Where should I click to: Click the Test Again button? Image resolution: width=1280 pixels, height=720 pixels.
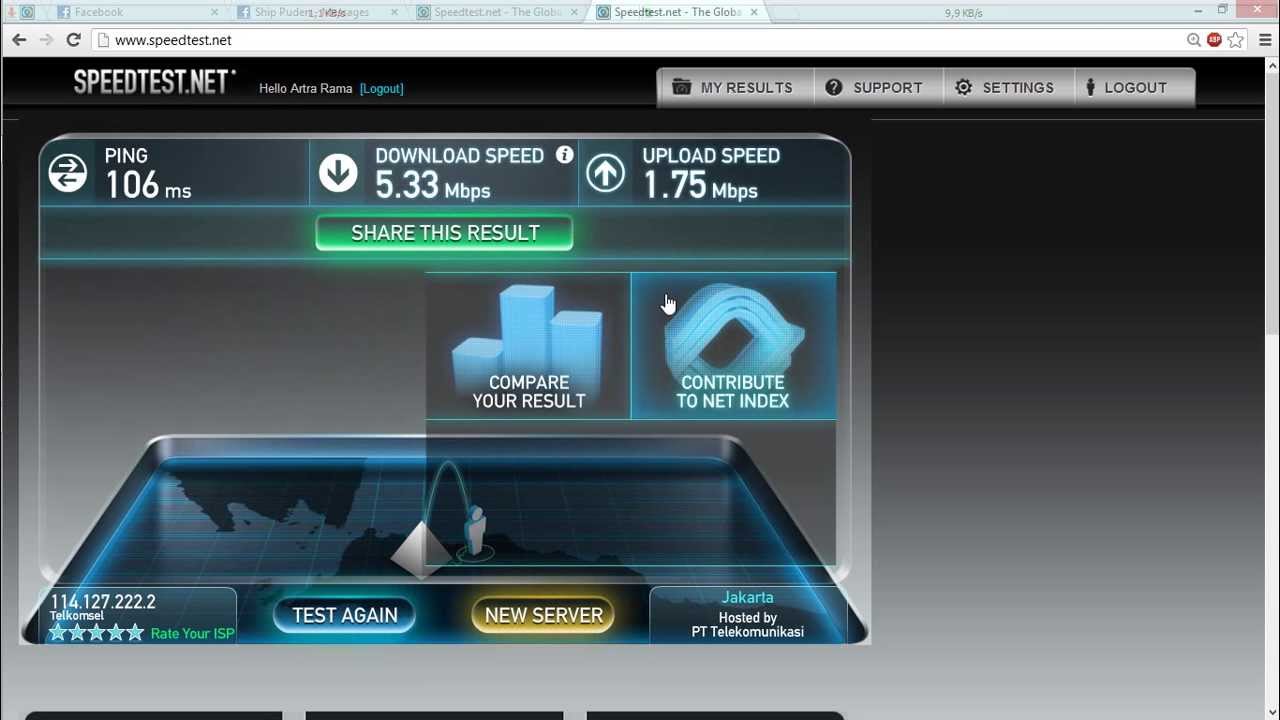tap(345, 615)
